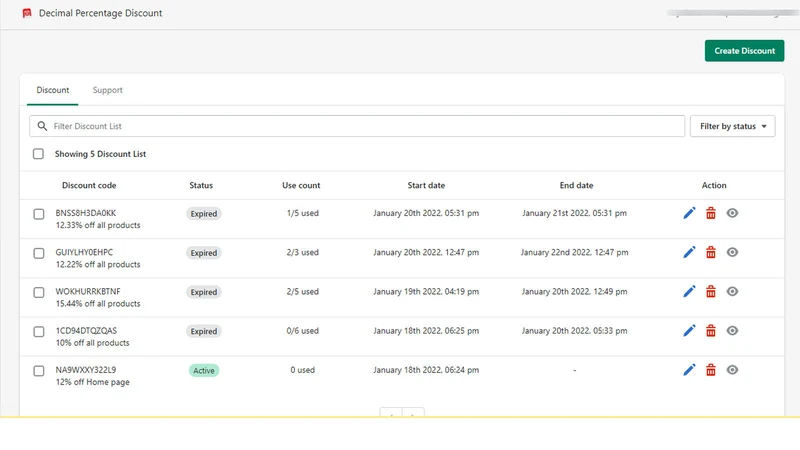
Task: Delete discount BNSS8H3DA0KK with trash icon
Action: 711,213
